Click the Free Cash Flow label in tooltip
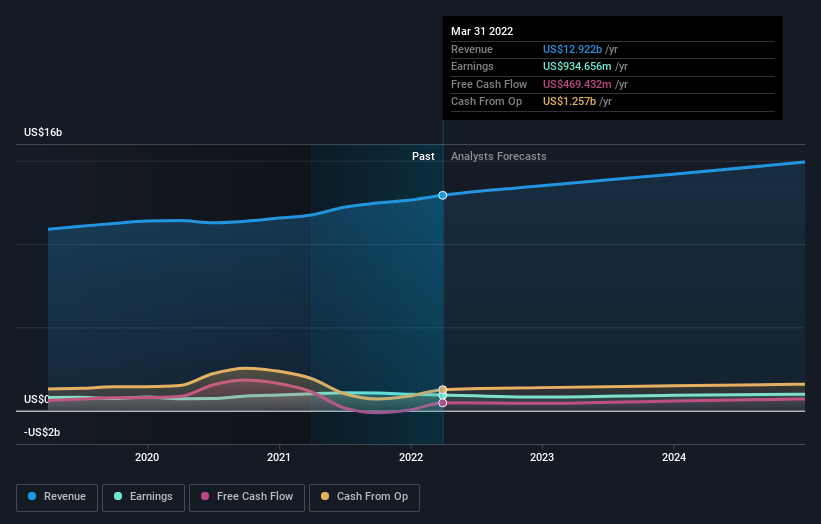The width and height of the screenshot is (821, 524). pos(489,84)
